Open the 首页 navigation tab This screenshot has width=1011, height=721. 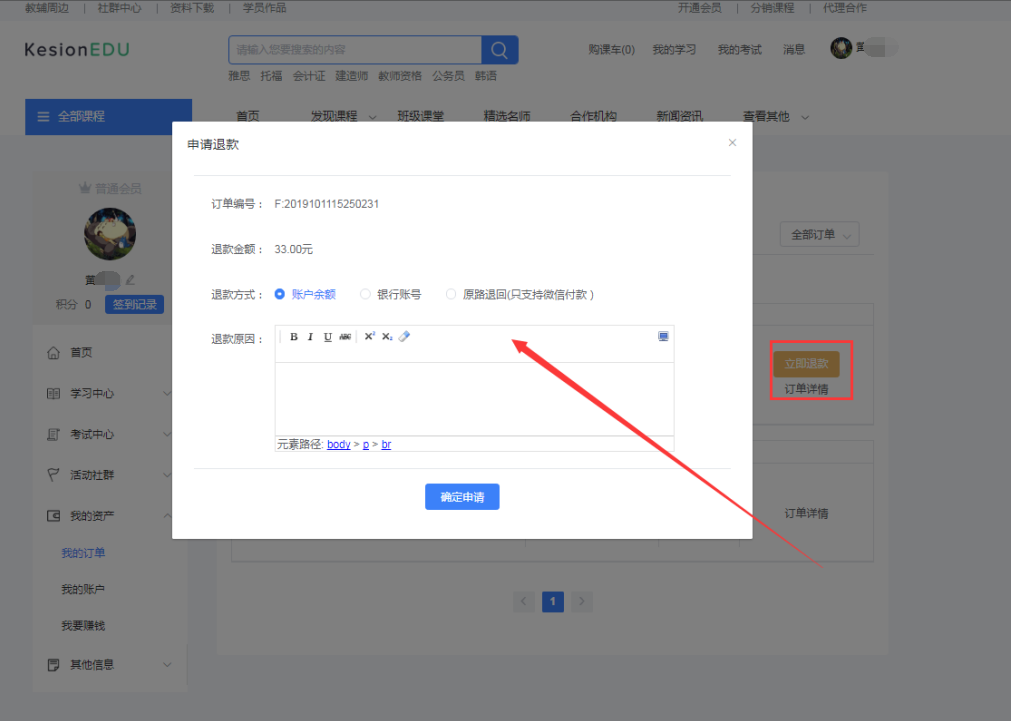tap(247, 116)
